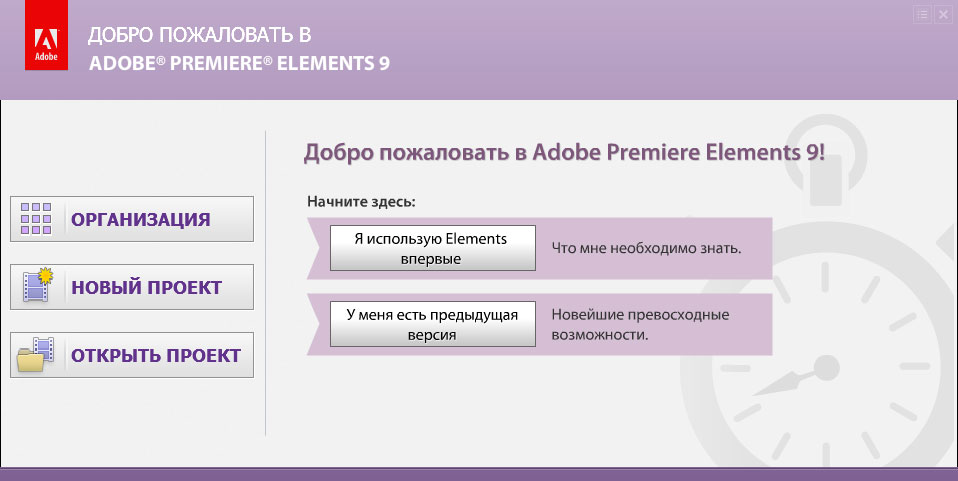Viewport: 958px width, 481px height.
Task: Choose ОТКРЫТЬ ПРОЕКТ
Action: (155, 355)
